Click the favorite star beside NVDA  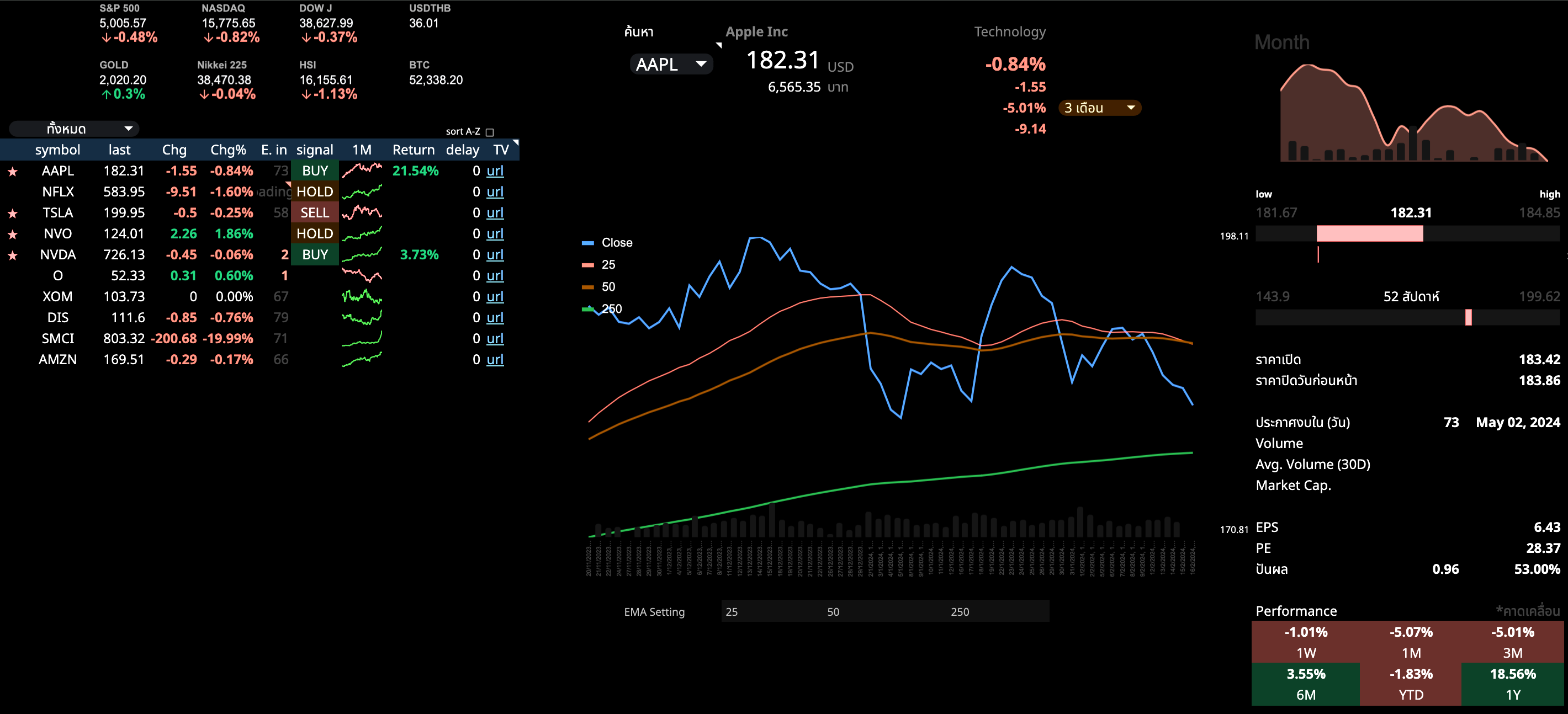pos(12,255)
